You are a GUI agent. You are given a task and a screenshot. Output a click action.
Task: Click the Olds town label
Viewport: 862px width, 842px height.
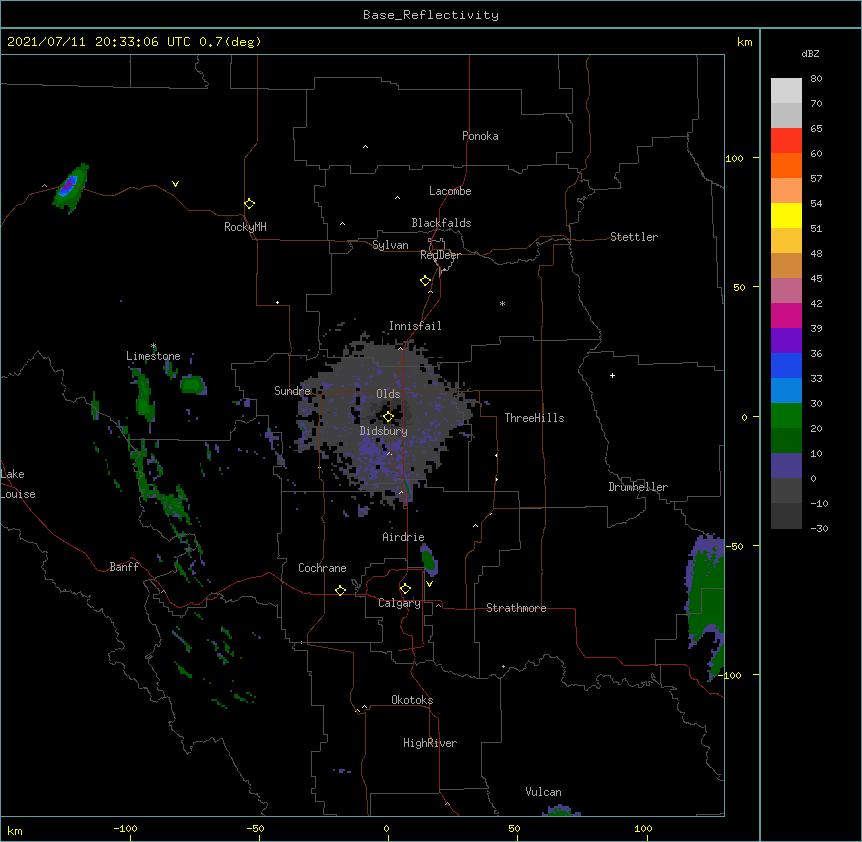pyautogui.click(x=388, y=394)
